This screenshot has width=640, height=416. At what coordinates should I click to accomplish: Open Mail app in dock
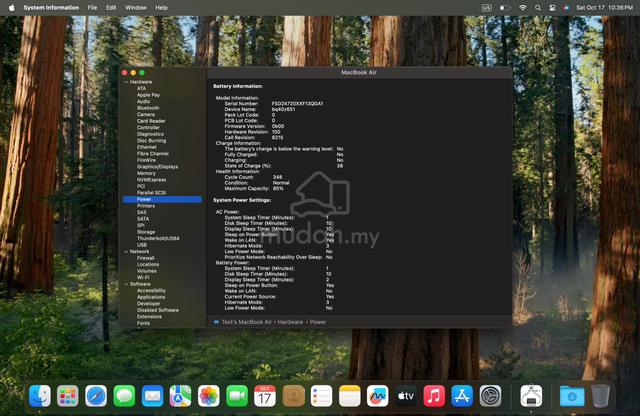tap(152, 396)
